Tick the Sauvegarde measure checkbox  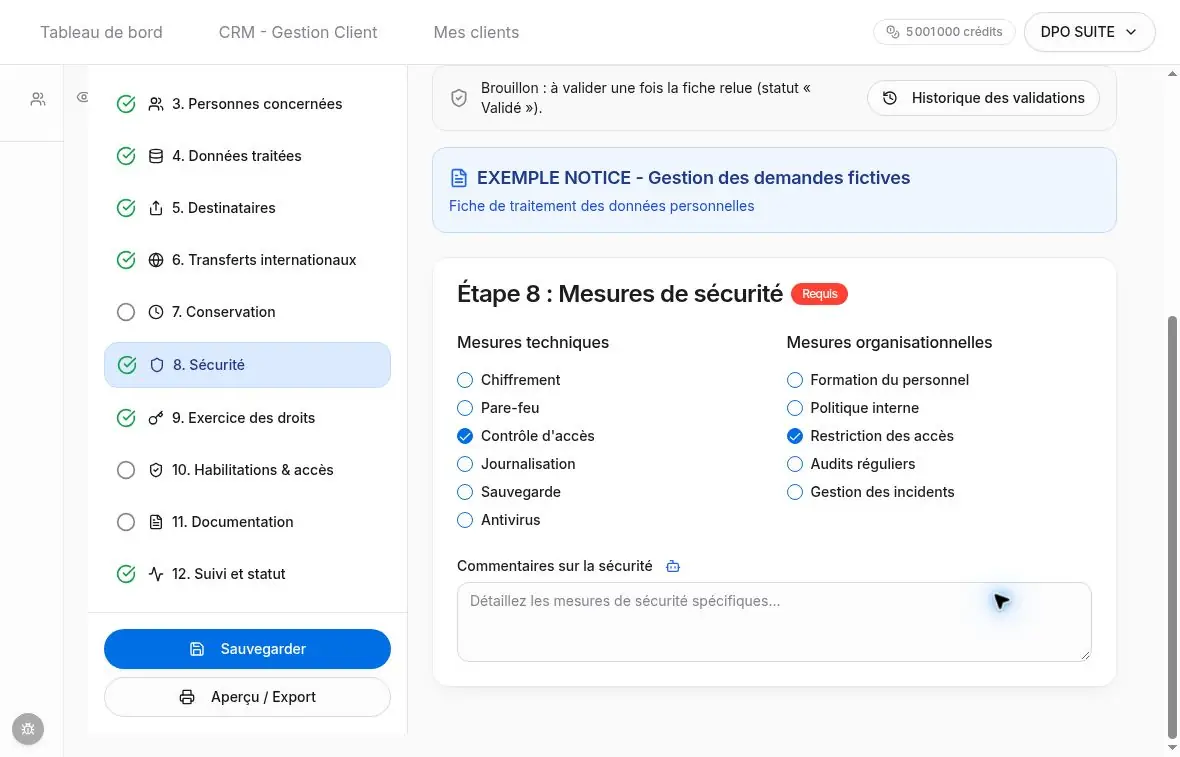click(465, 492)
